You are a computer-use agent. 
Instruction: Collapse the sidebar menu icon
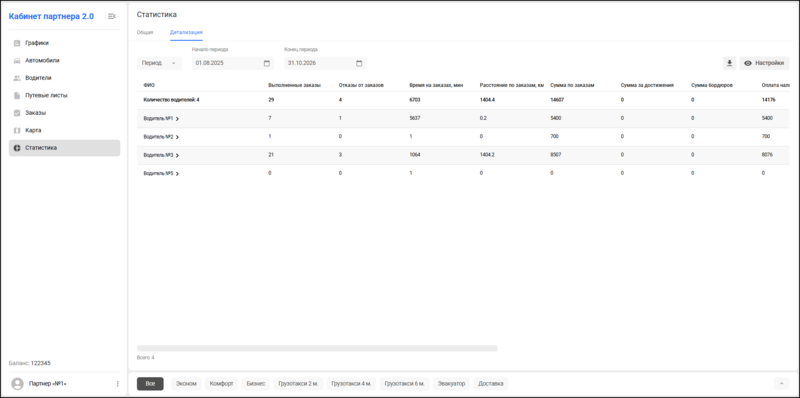click(112, 16)
